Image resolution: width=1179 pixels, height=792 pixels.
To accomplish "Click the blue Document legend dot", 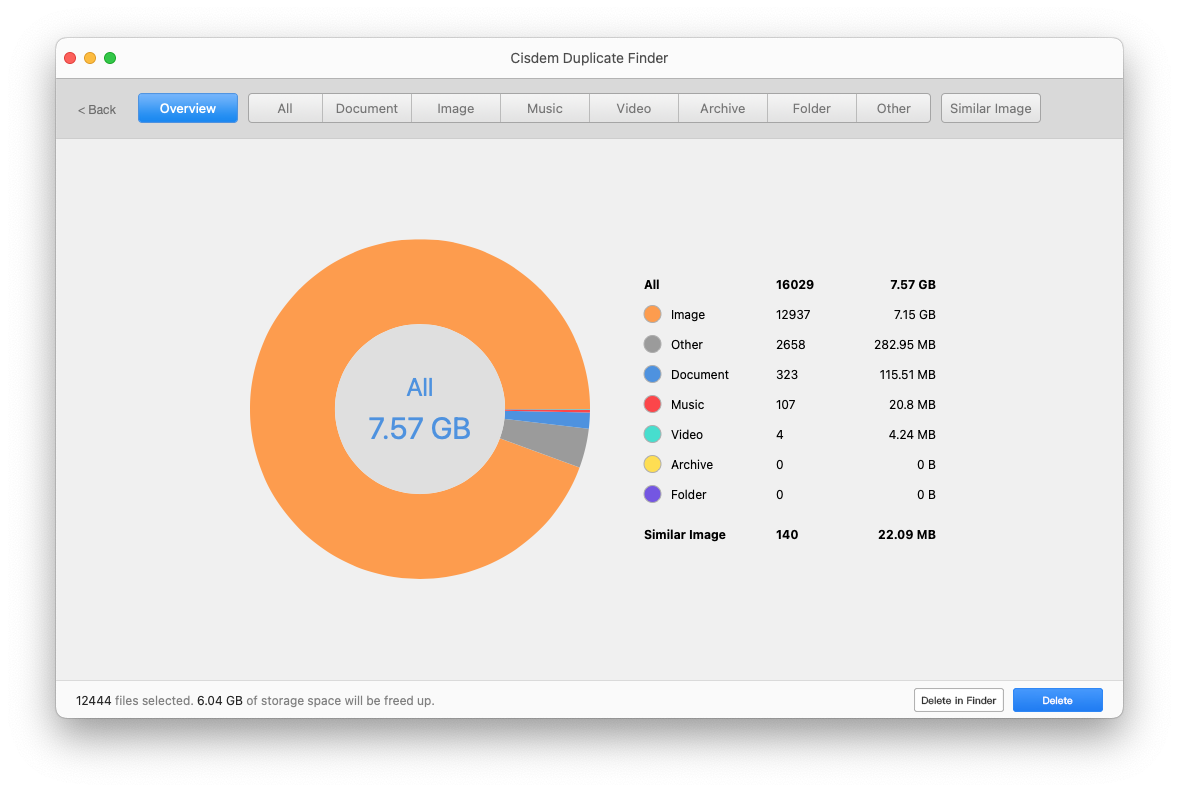I will (x=653, y=374).
